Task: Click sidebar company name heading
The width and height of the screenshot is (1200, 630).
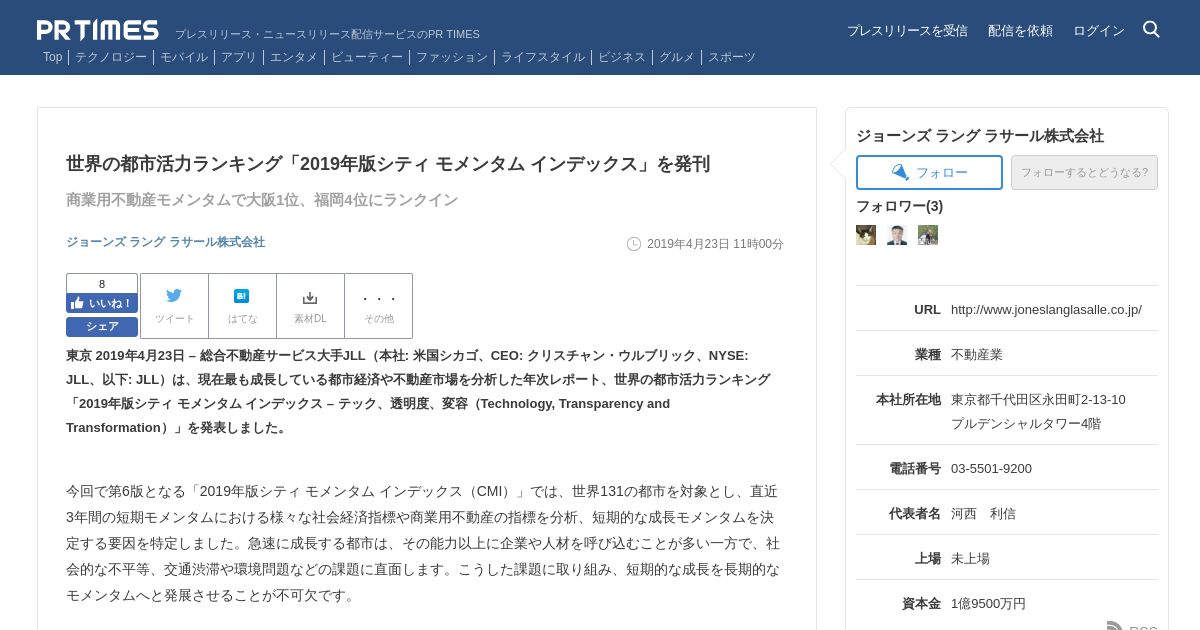Action: (x=980, y=135)
